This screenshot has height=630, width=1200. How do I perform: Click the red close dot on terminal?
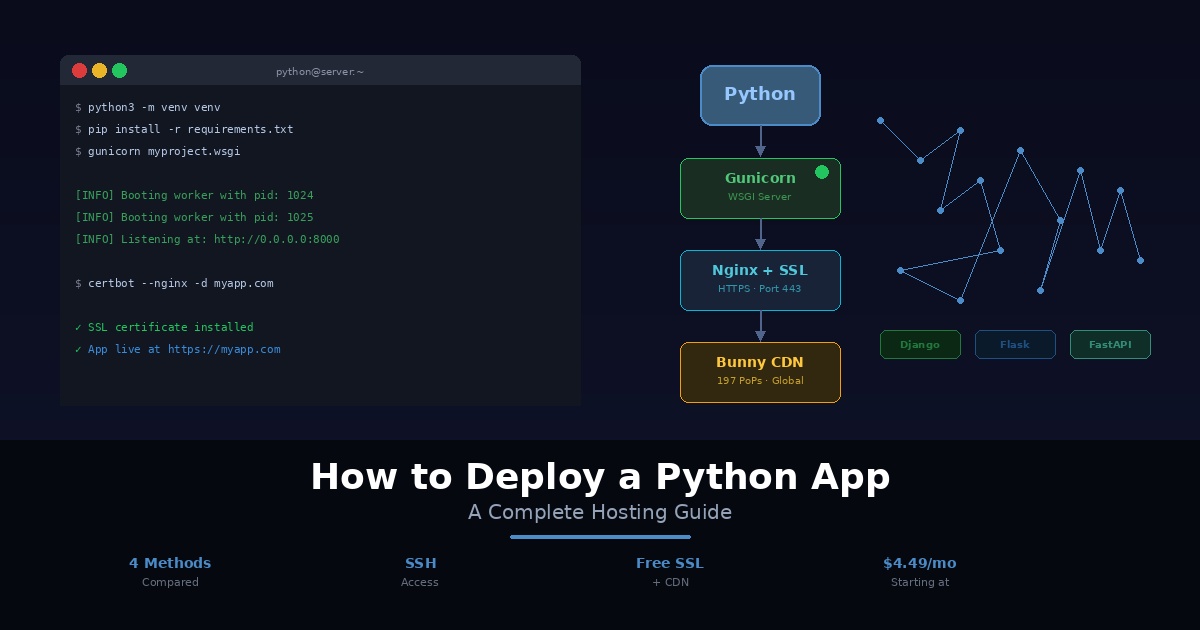80,70
